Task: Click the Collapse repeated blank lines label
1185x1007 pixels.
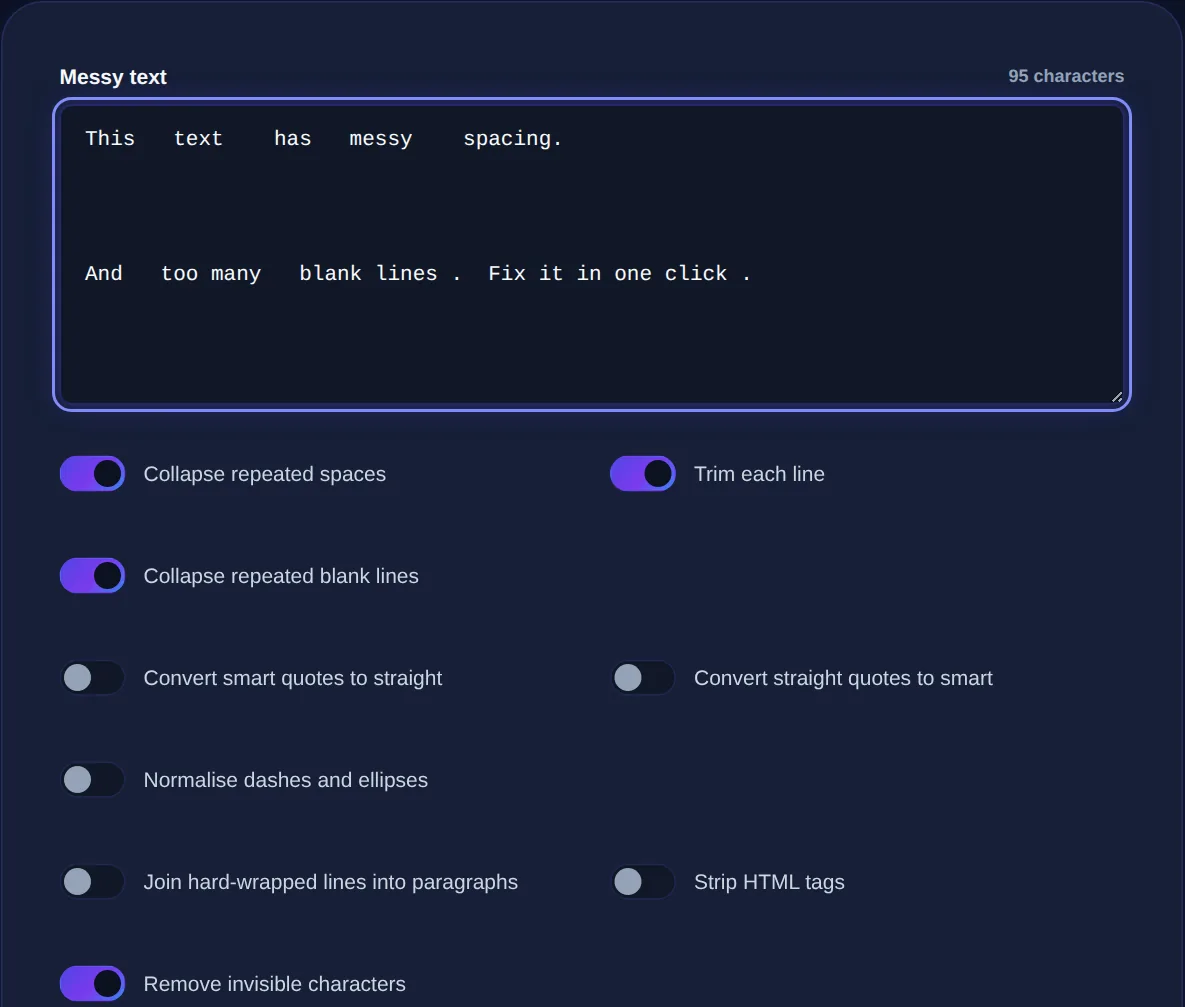Action: [281, 576]
